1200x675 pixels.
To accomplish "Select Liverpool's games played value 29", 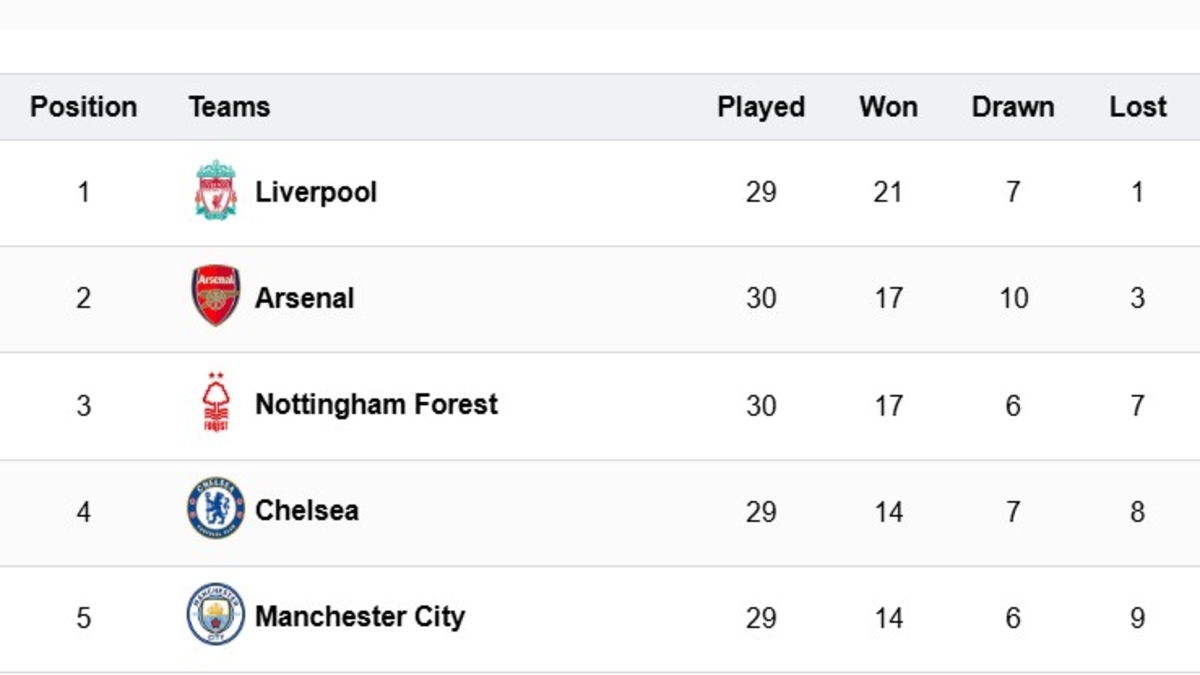I will coord(761,192).
